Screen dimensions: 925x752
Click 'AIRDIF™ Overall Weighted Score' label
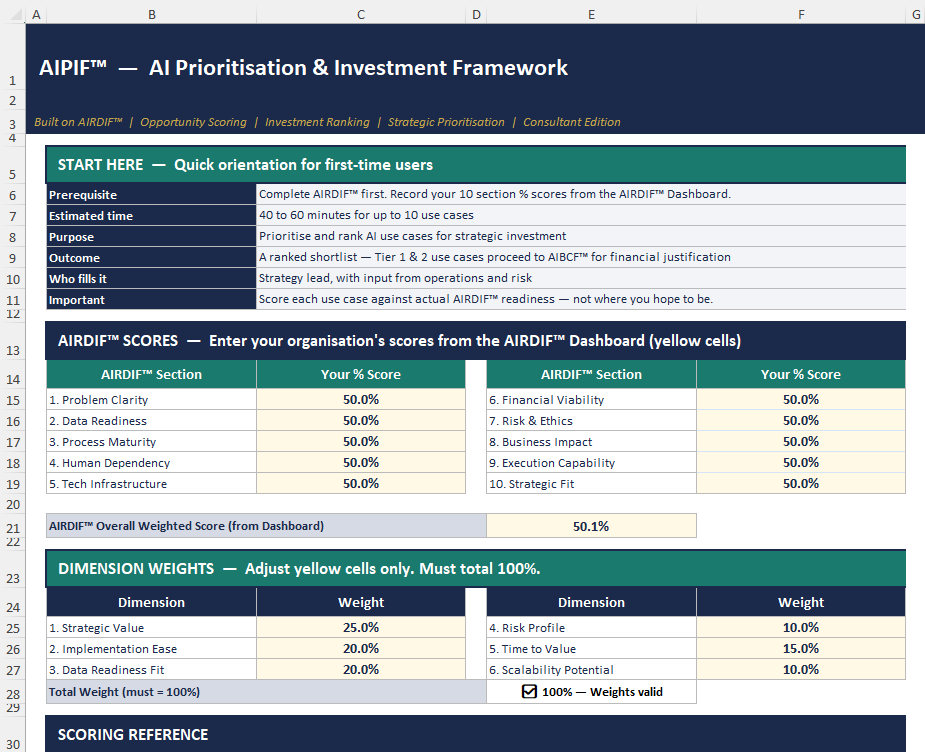pyautogui.click(x=266, y=526)
